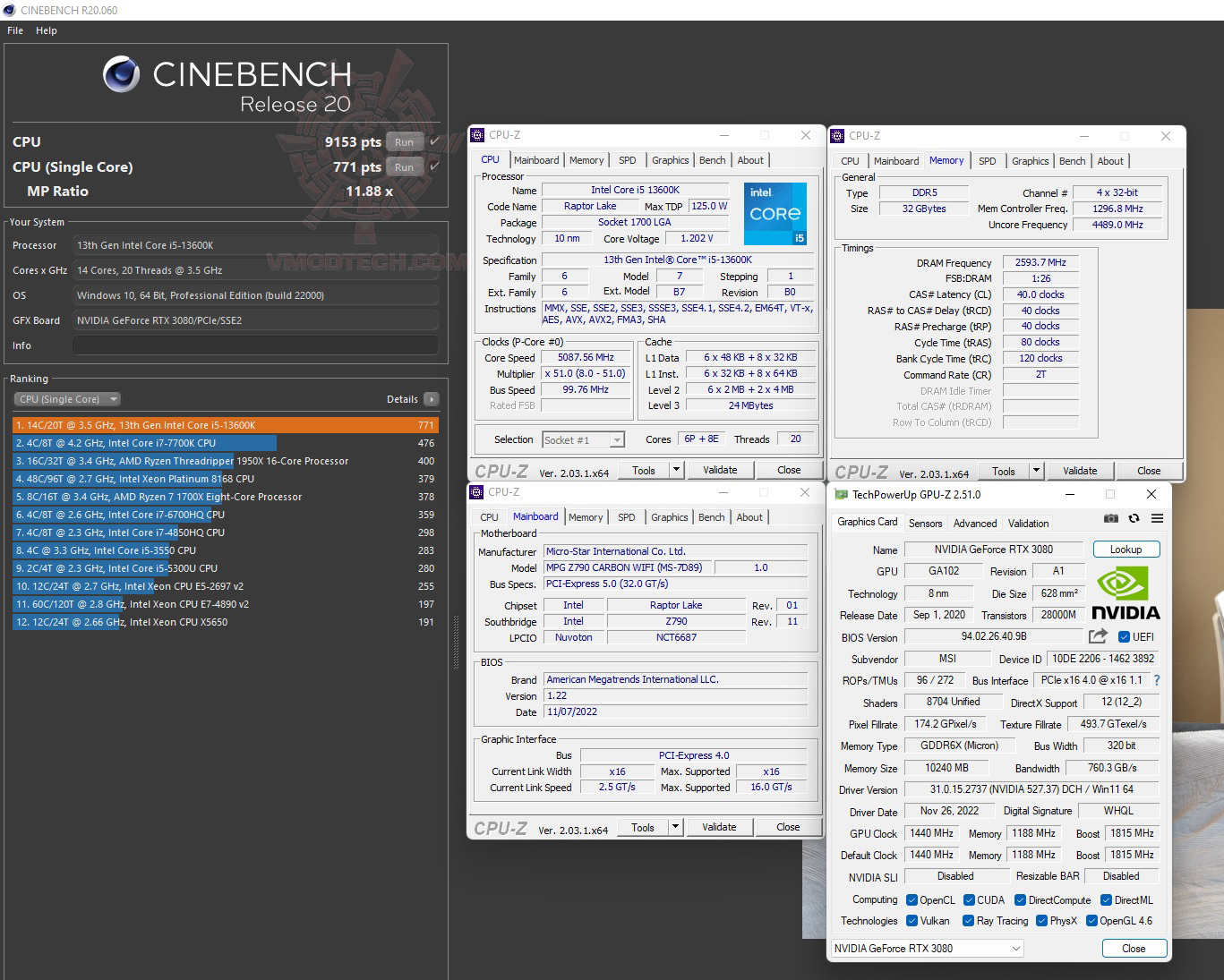Select the Intel Xeon CPU X5650 ranking row
This screenshot has height=980, width=1224.
point(226,622)
